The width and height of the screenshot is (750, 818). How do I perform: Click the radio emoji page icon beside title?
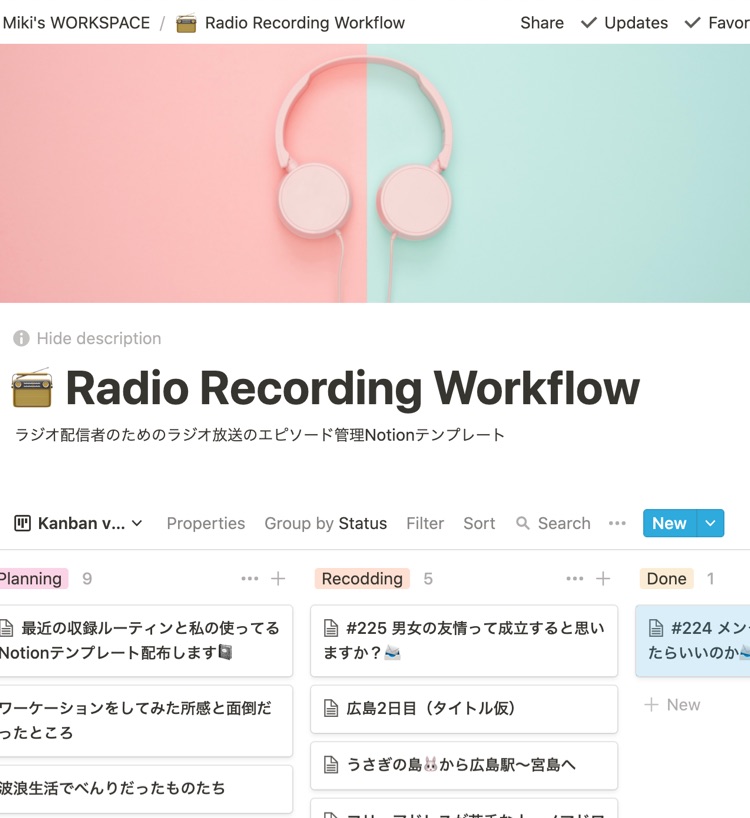coord(32,388)
